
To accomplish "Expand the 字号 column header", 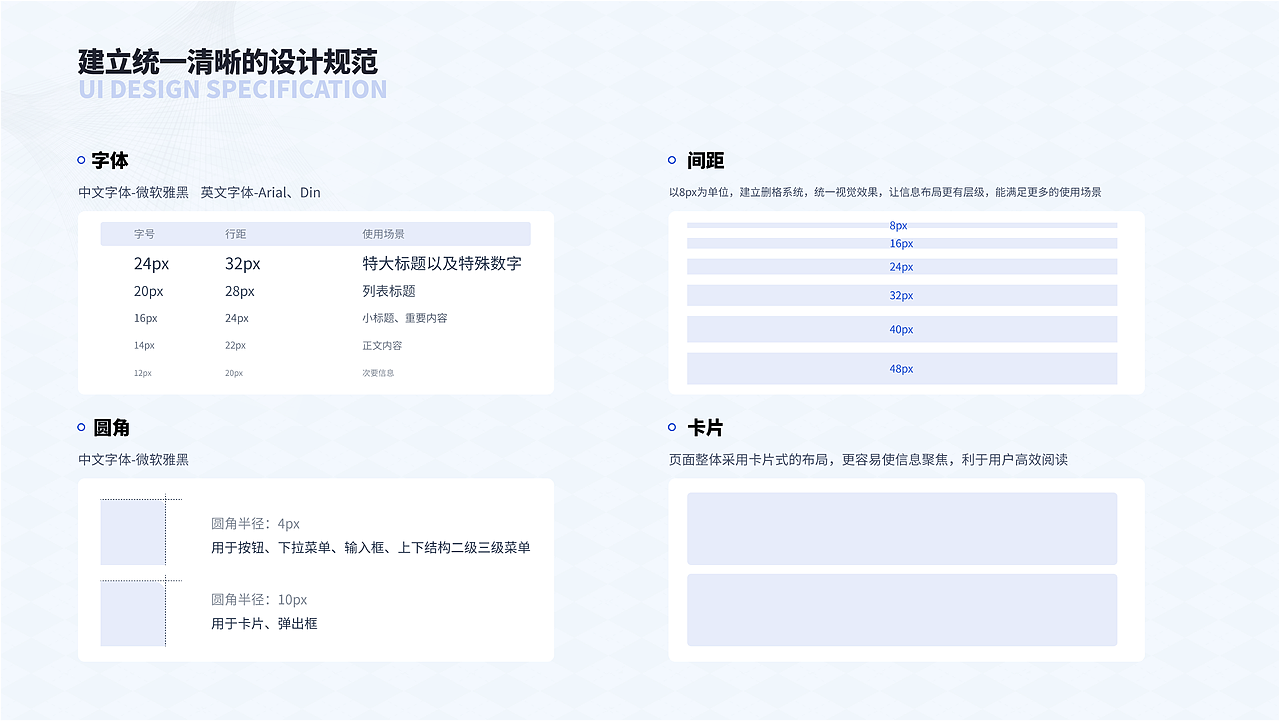I will (x=143, y=233).
